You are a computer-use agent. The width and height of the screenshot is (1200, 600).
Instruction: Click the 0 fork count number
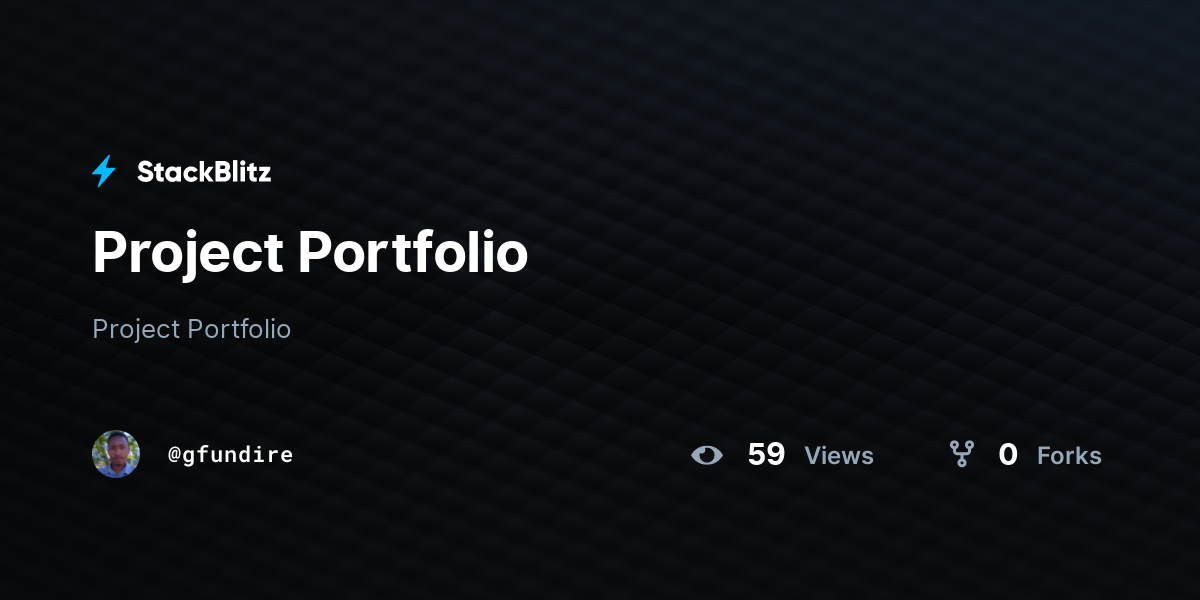point(1008,455)
